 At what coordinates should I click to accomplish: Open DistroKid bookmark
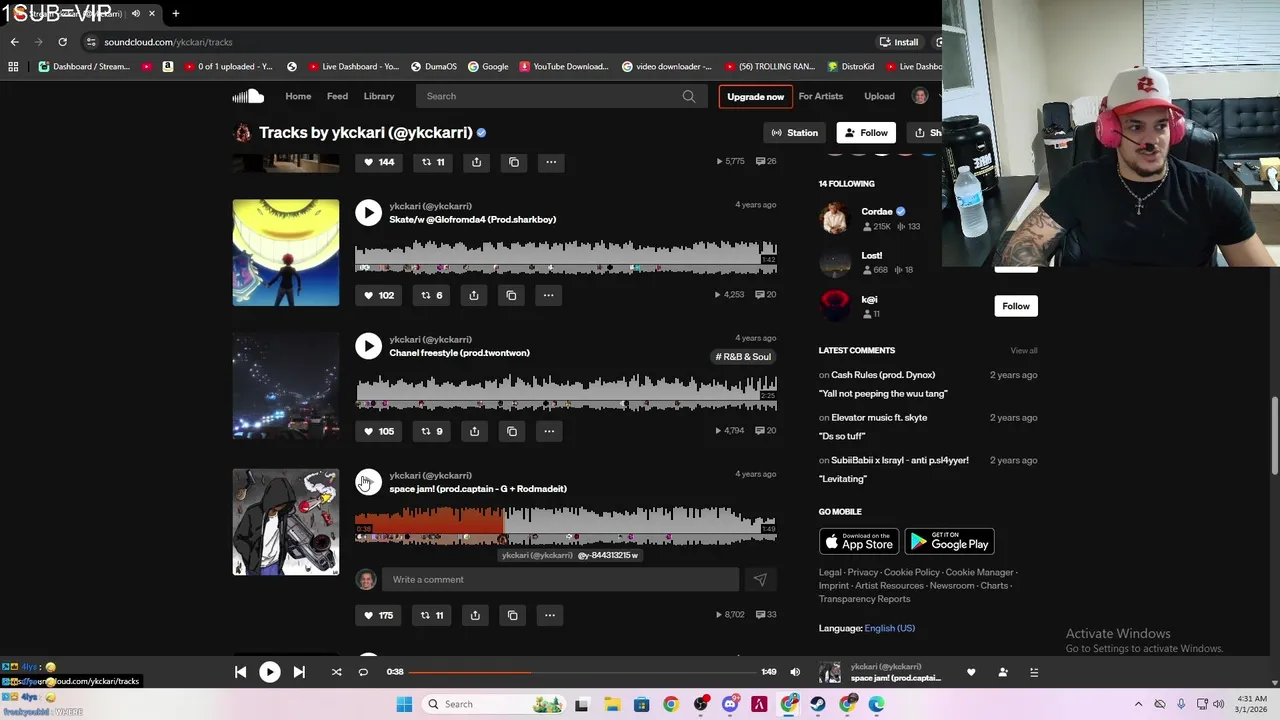[852, 67]
